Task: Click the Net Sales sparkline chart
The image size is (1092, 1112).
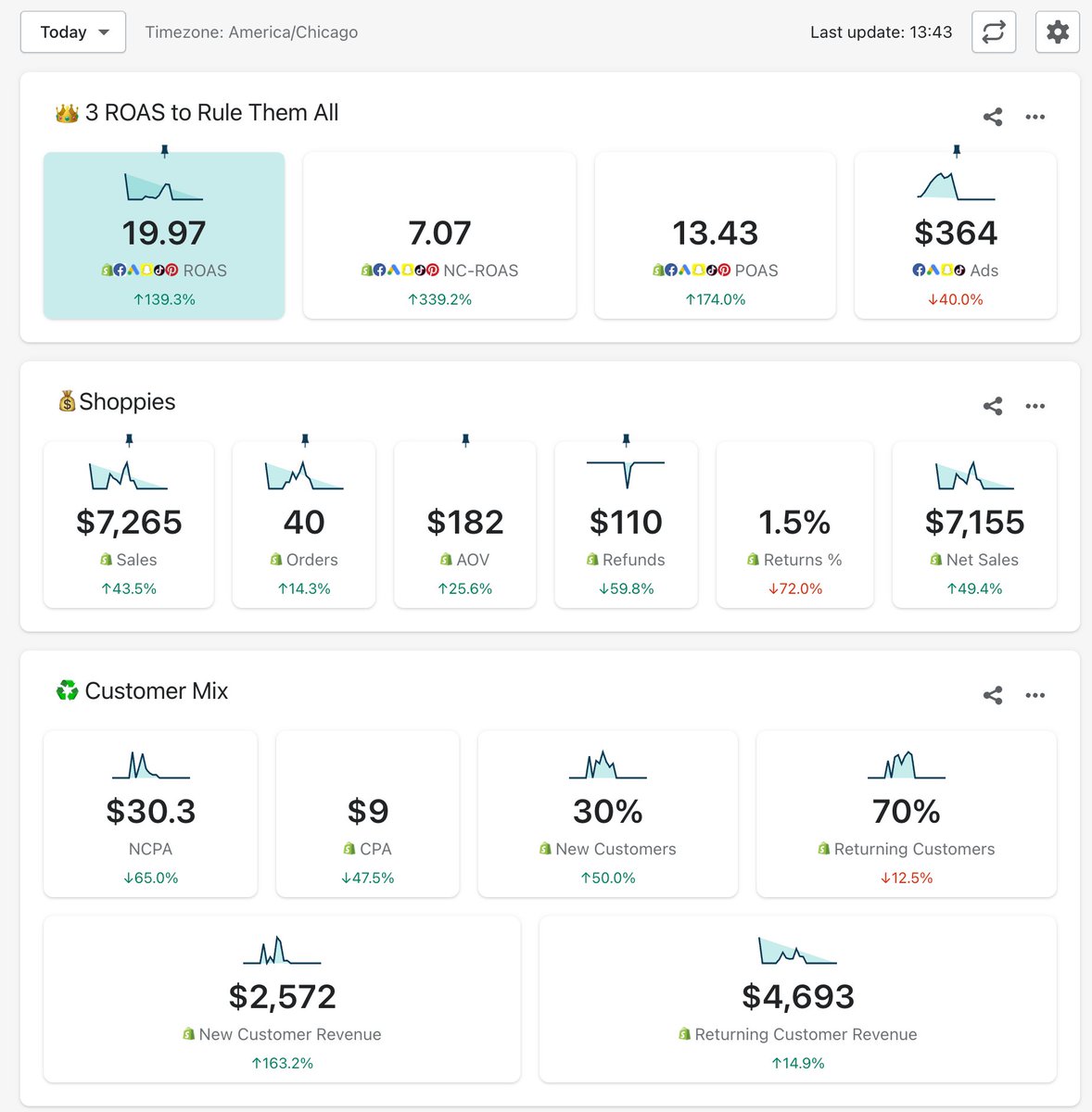Action: pos(974,475)
